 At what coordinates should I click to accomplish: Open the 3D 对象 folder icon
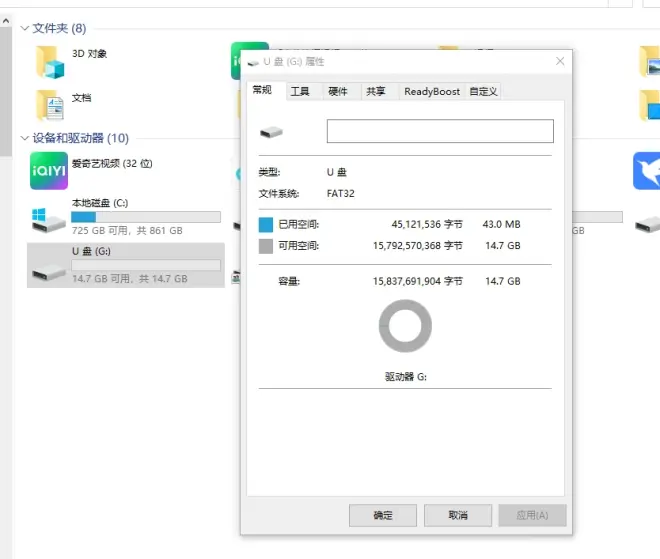49,61
